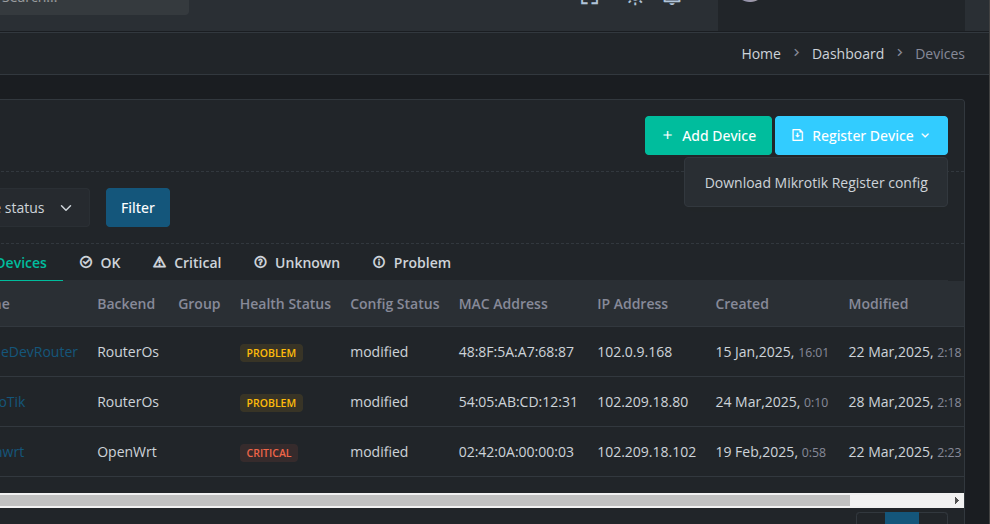Screen dimensions: 990x524
Task: Open the device link ending in DevRouter
Action: click(x=39, y=352)
